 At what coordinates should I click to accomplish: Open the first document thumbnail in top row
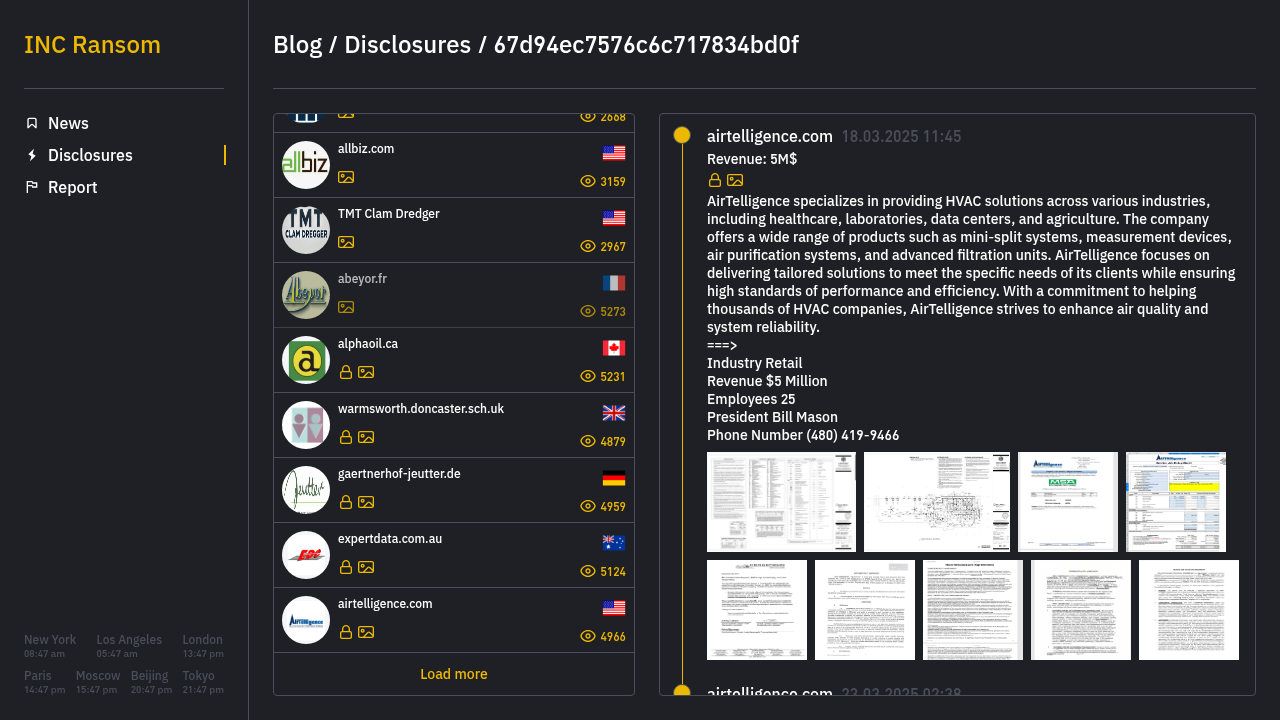781,502
